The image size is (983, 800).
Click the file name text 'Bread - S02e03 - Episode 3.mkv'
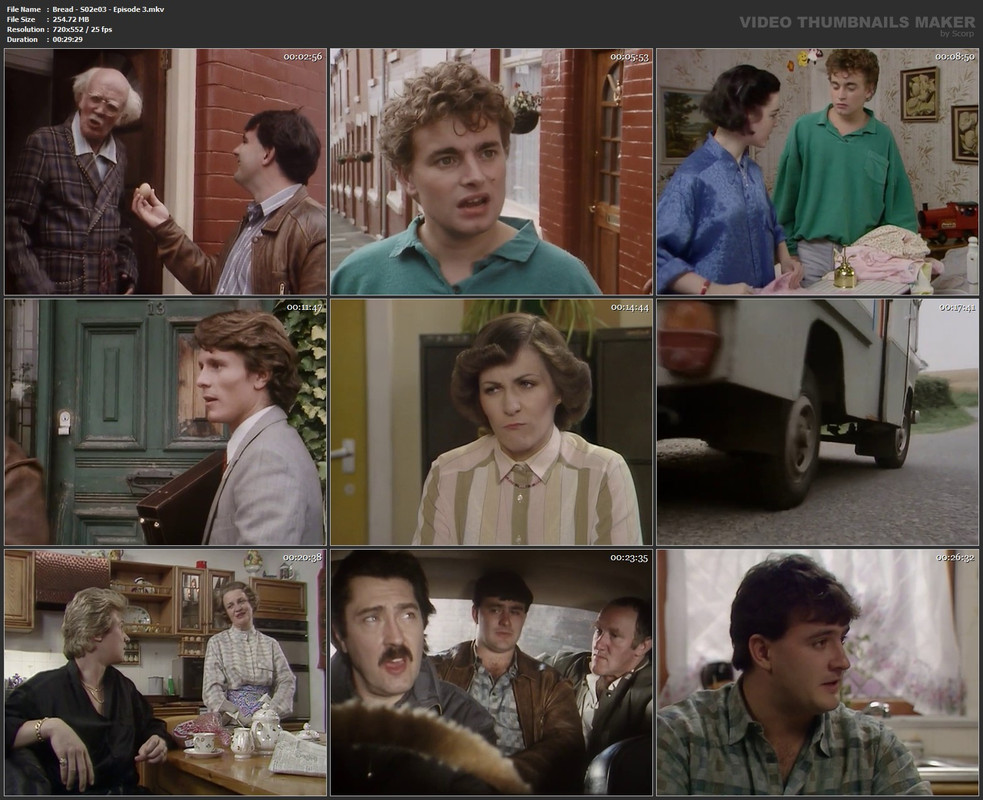108,9
